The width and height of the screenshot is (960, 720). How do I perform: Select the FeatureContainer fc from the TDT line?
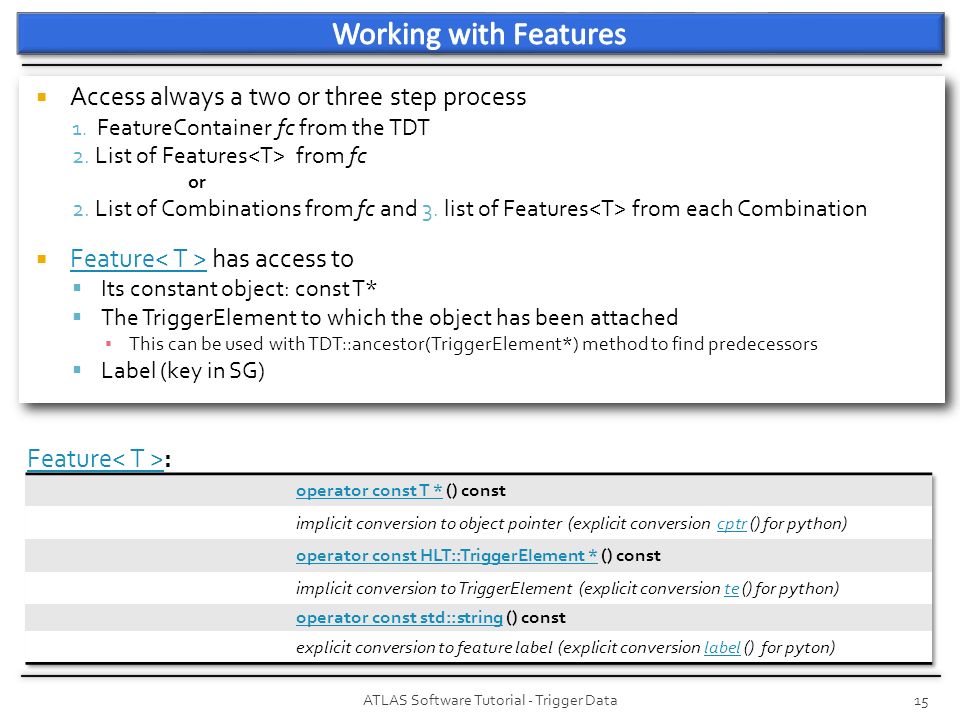pos(263,127)
